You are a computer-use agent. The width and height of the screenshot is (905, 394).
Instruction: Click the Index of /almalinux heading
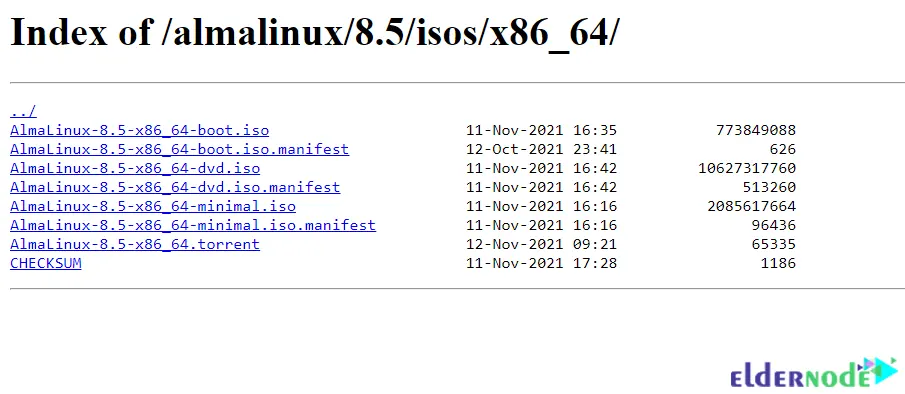[x=313, y=32]
